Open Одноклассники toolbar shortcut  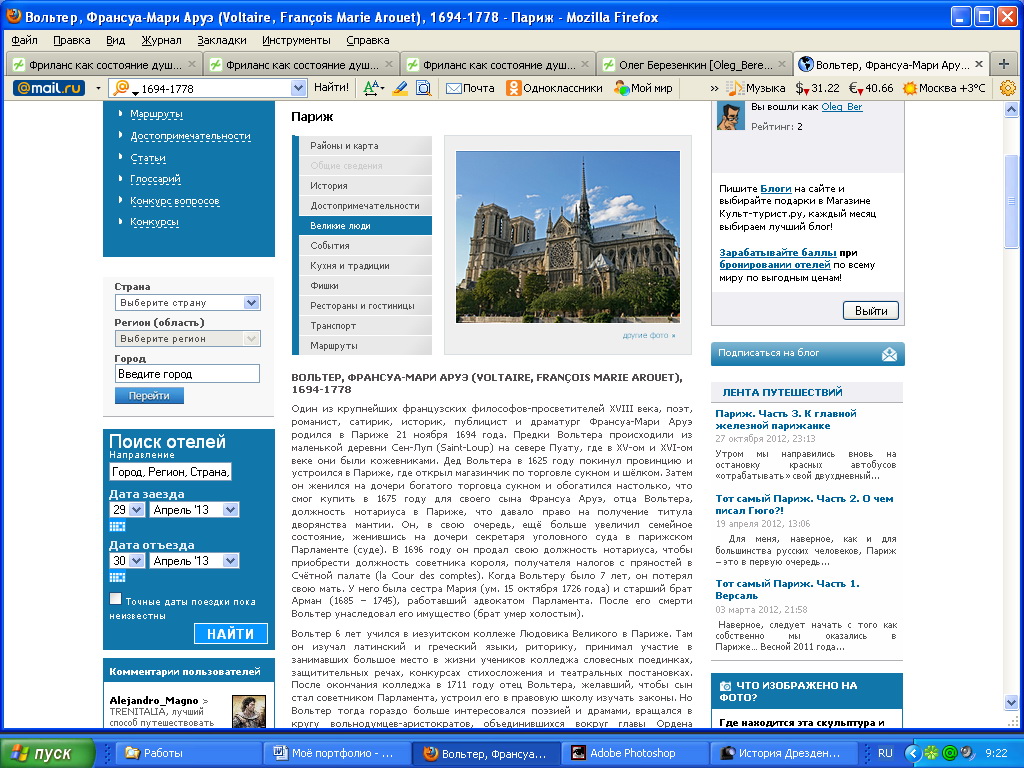pos(554,88)
